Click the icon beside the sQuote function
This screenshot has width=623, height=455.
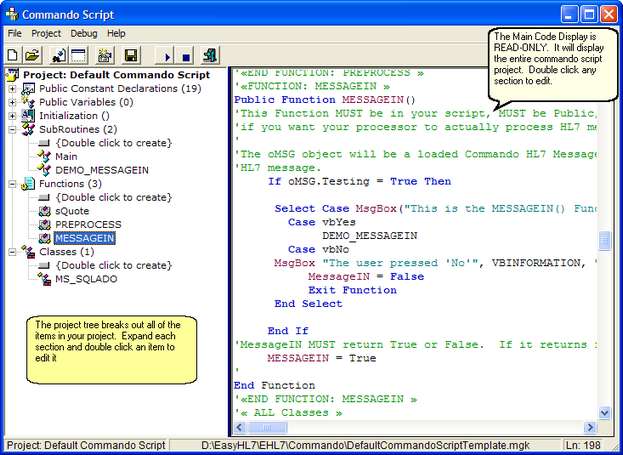click(x=44, y=211)
